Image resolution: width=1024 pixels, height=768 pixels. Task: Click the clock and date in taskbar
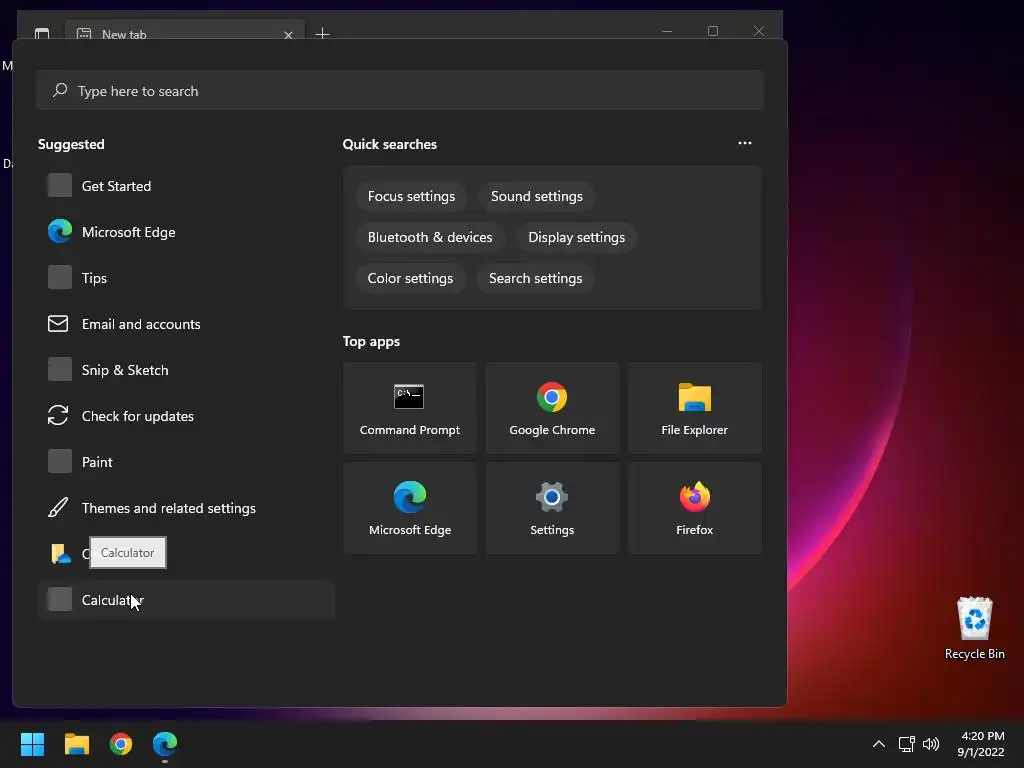[980, 744]
